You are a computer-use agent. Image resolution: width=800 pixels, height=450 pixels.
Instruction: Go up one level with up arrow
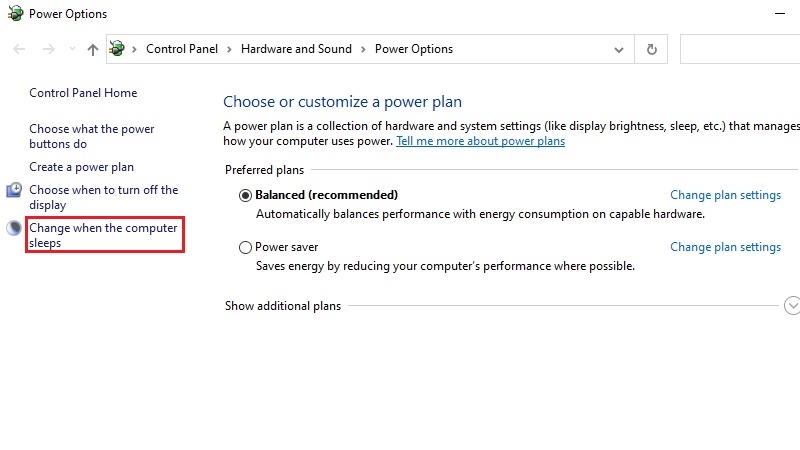[92, 49]
